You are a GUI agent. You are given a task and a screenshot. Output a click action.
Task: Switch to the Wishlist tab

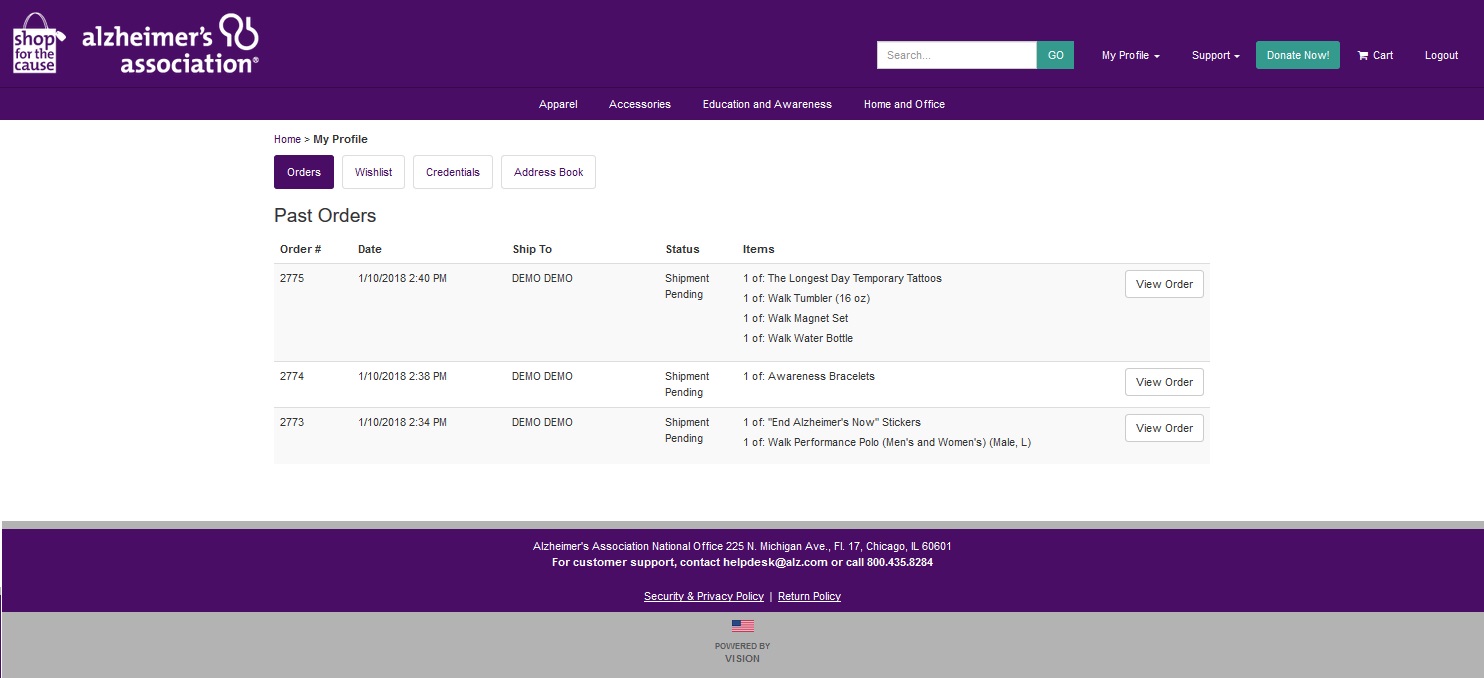tap(373, 172)
